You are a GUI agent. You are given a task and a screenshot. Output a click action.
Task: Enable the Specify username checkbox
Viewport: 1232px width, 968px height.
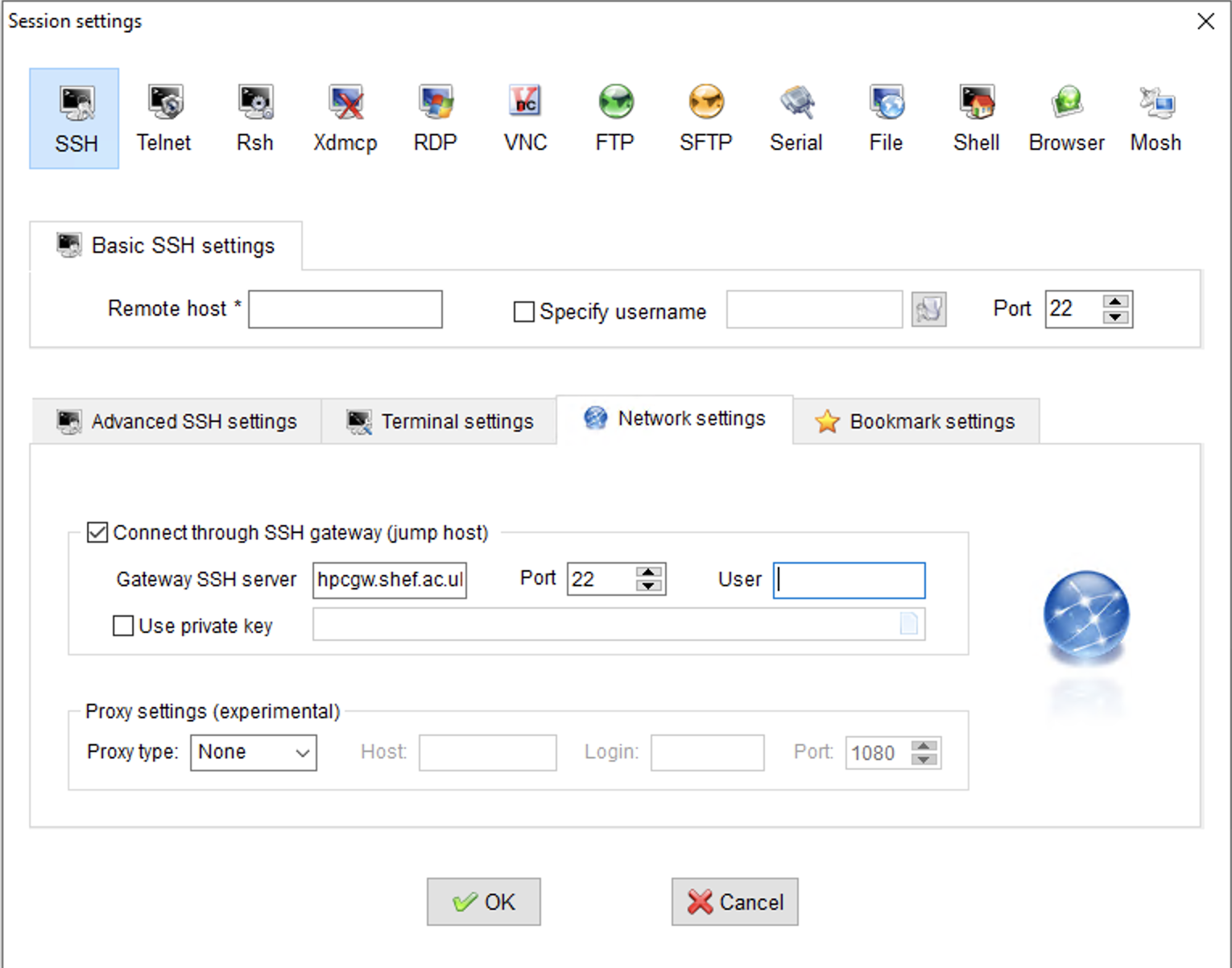523,311
